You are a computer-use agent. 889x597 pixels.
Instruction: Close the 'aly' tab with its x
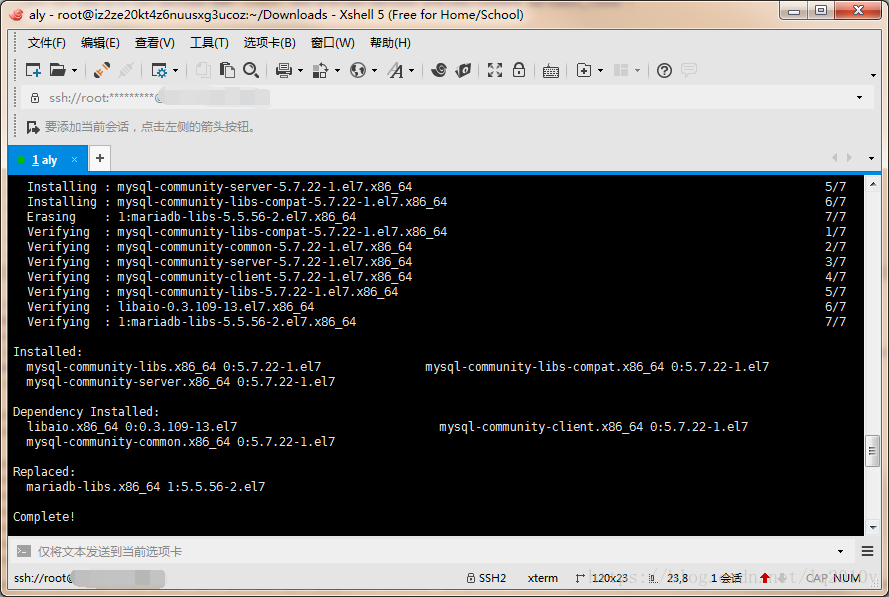(74, 160)
